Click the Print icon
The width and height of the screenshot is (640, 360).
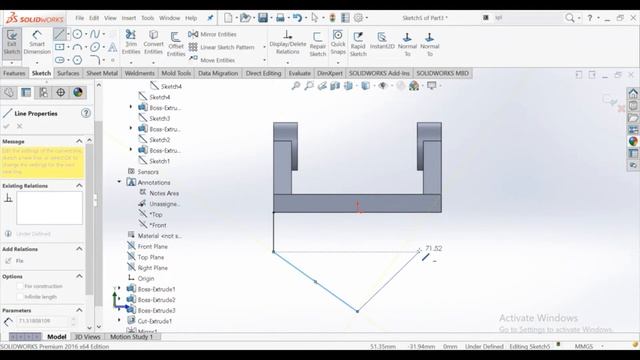(x=280, y=18)
